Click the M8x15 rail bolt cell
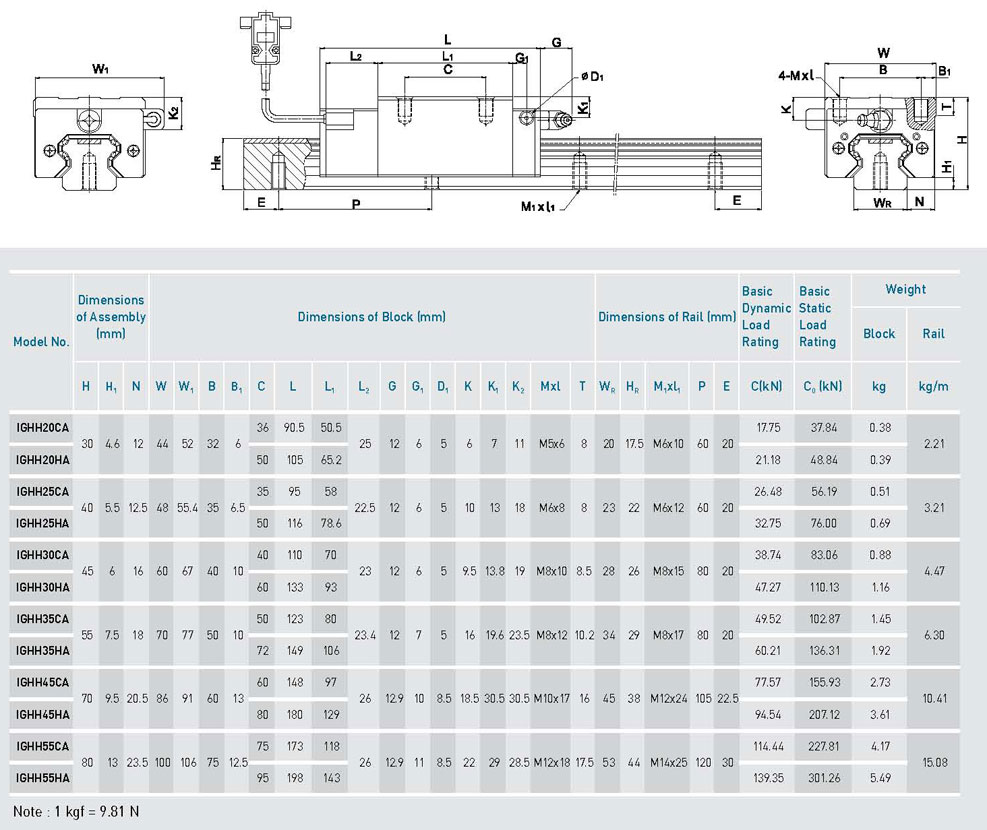Screen dimensions: 987x830 pyautogui.click(x=668, y=571)
